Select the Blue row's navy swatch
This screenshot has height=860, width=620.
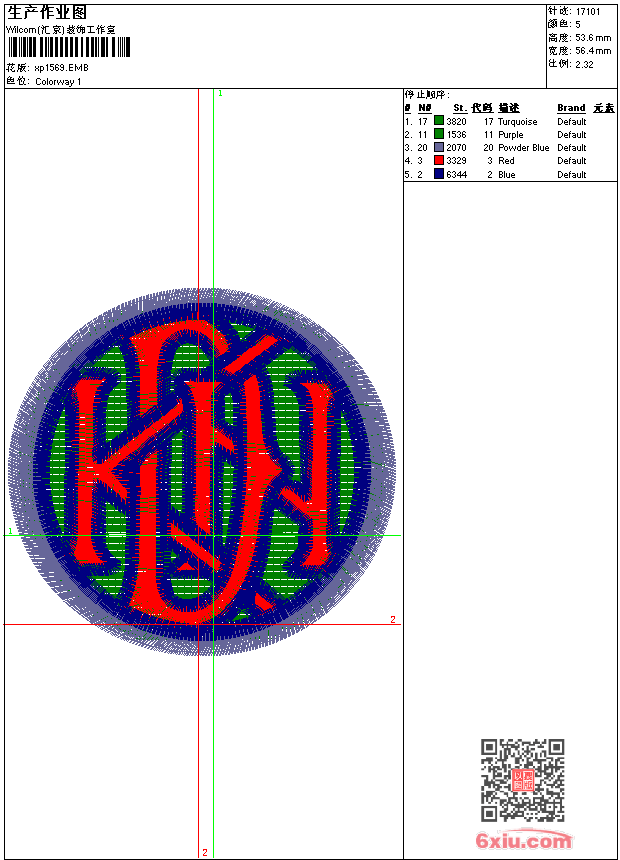click(439, 174)
